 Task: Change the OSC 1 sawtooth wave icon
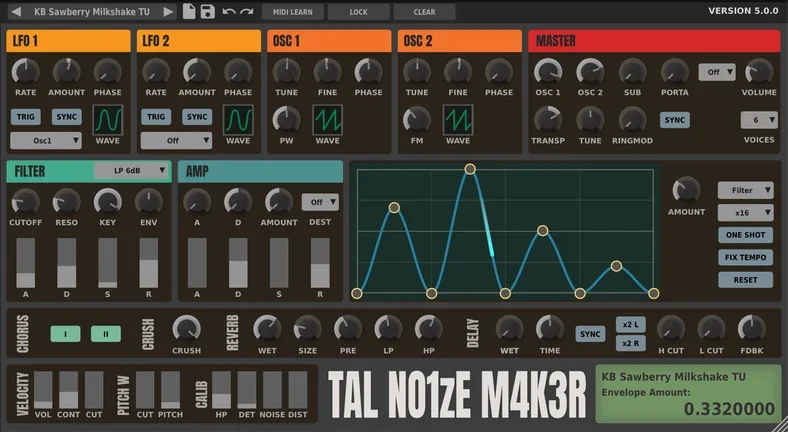pos(328,120)
